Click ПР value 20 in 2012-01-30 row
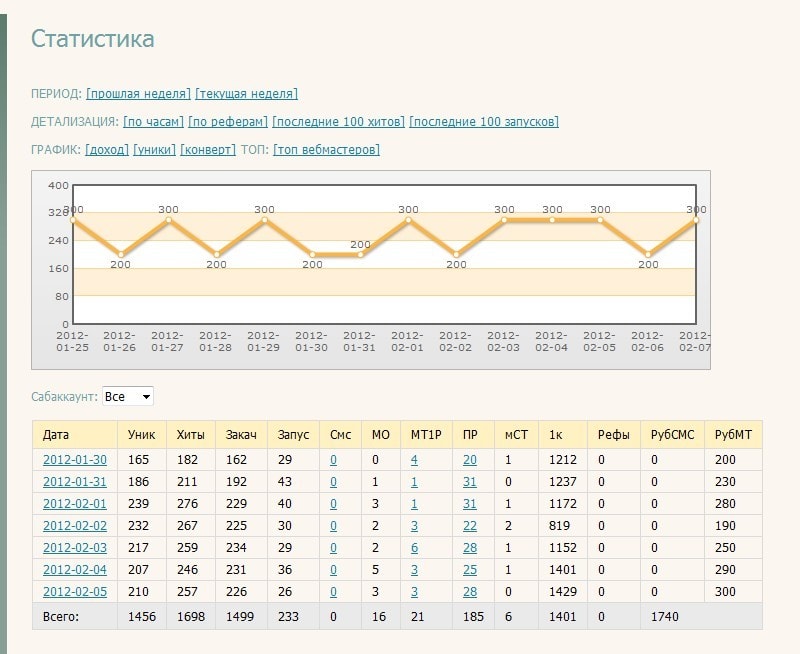 click(469, 460)
